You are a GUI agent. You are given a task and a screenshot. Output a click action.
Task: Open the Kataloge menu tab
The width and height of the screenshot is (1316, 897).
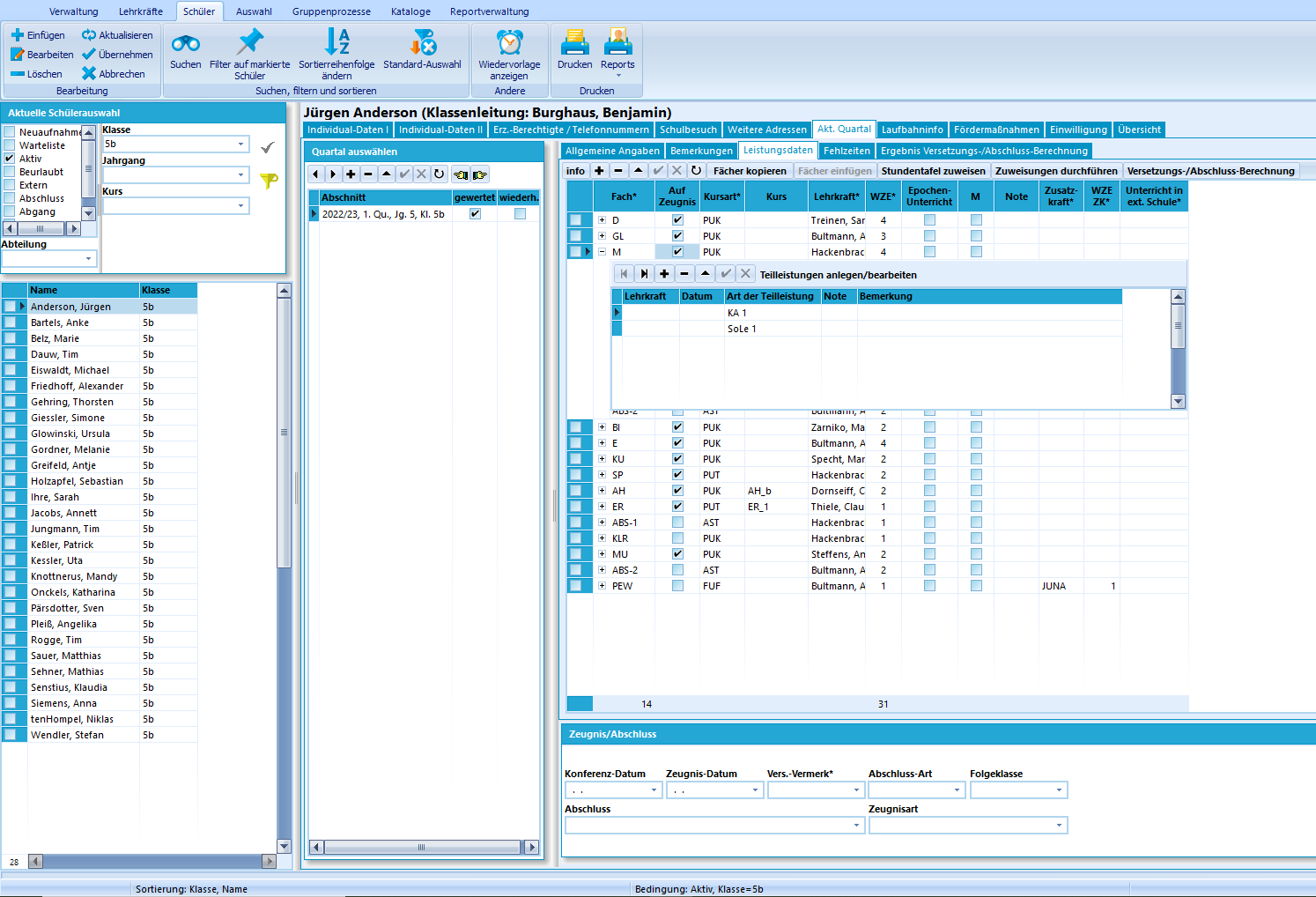(x=410, y=11)
